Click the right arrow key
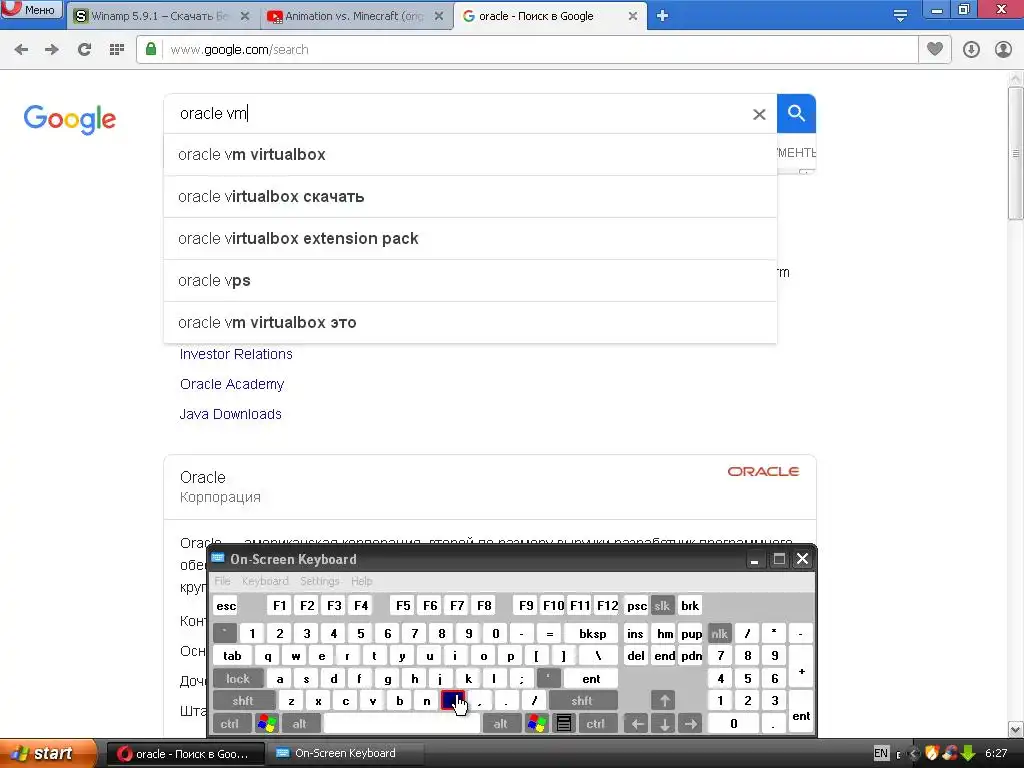 (691, 724)
